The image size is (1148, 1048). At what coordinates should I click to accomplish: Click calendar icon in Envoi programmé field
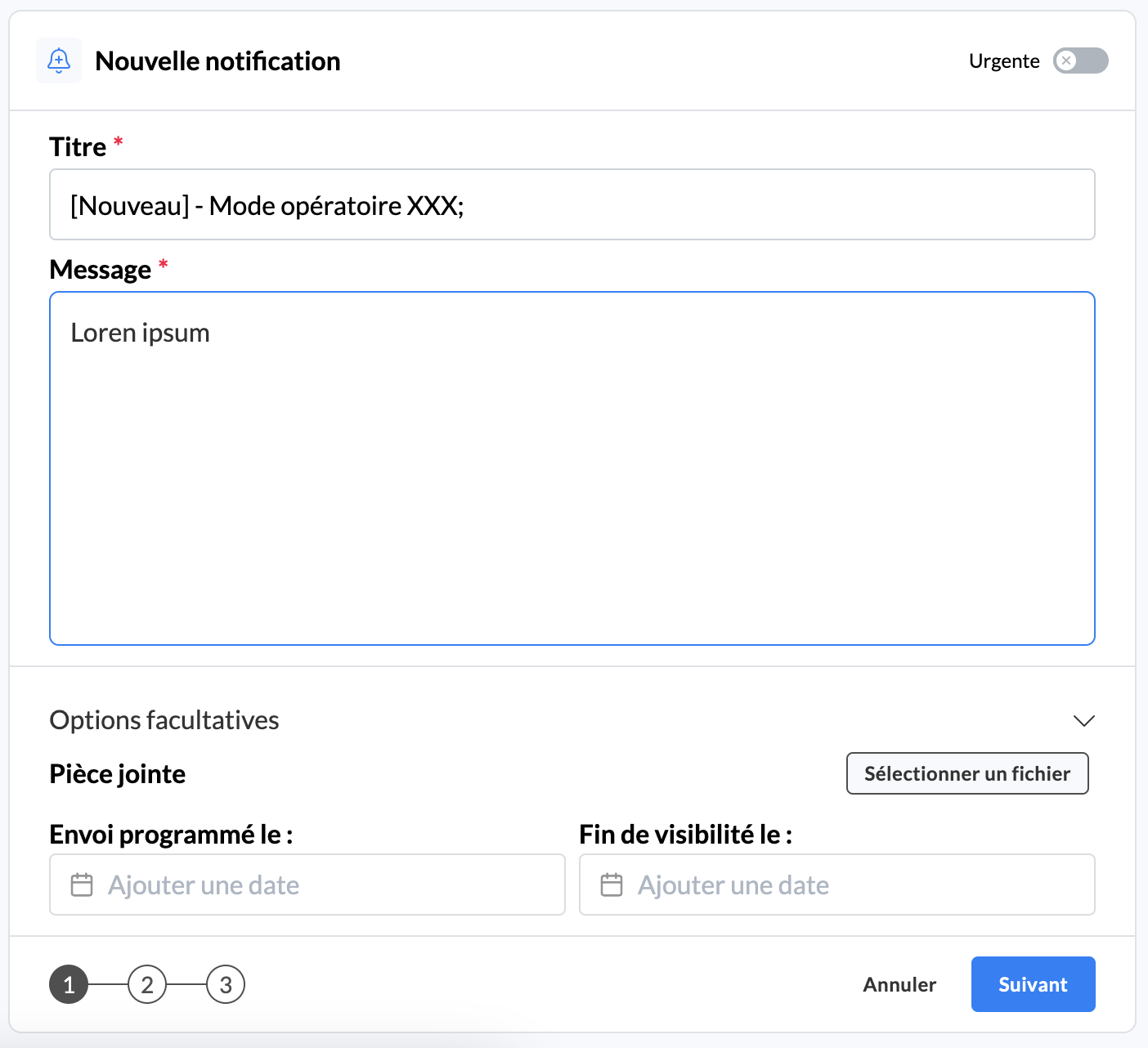[82, 885]
